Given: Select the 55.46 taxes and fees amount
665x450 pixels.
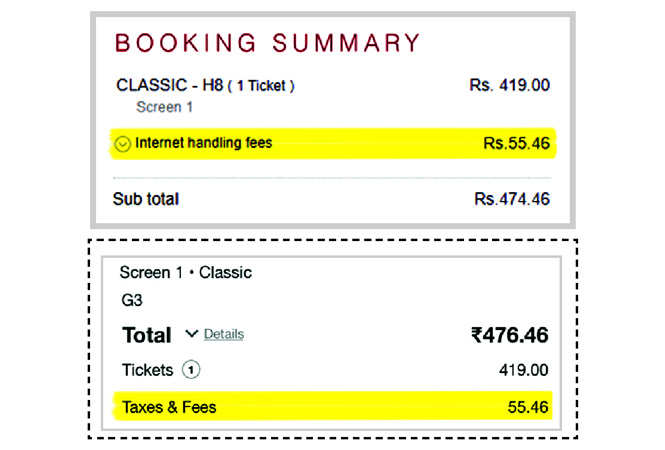Looking at the screenshot, I should tap(528, 407).
